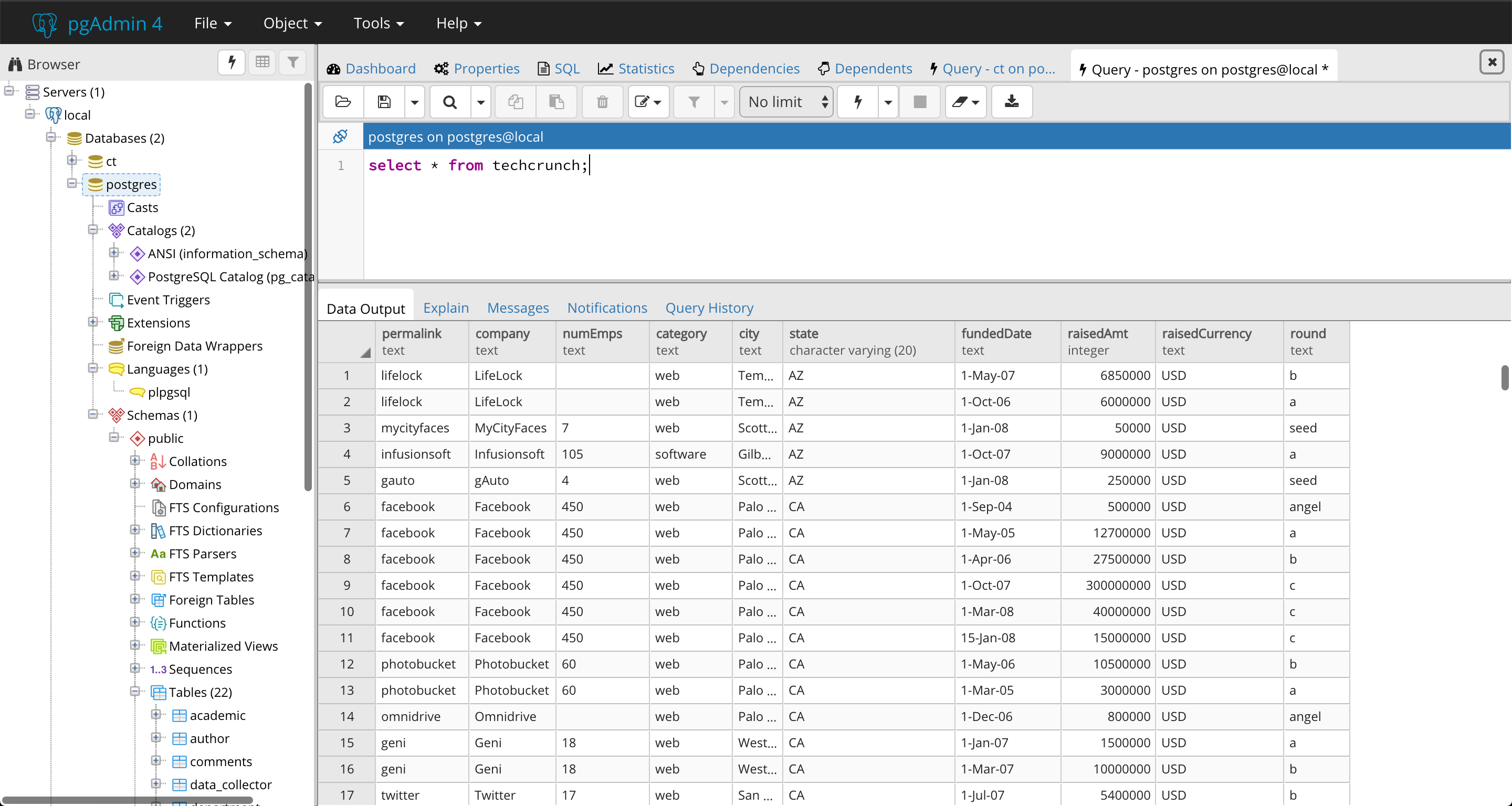Click the Messages tab in results panel

pyautogui.click(x=518, y=307)
